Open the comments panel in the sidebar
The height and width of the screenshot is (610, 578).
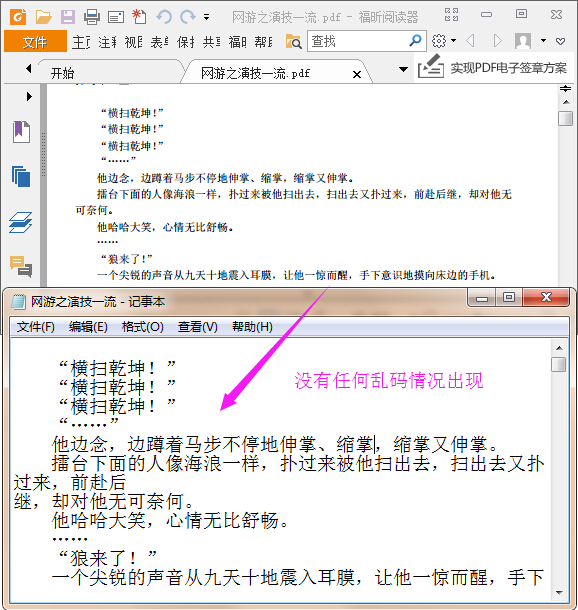click(21, 266)
